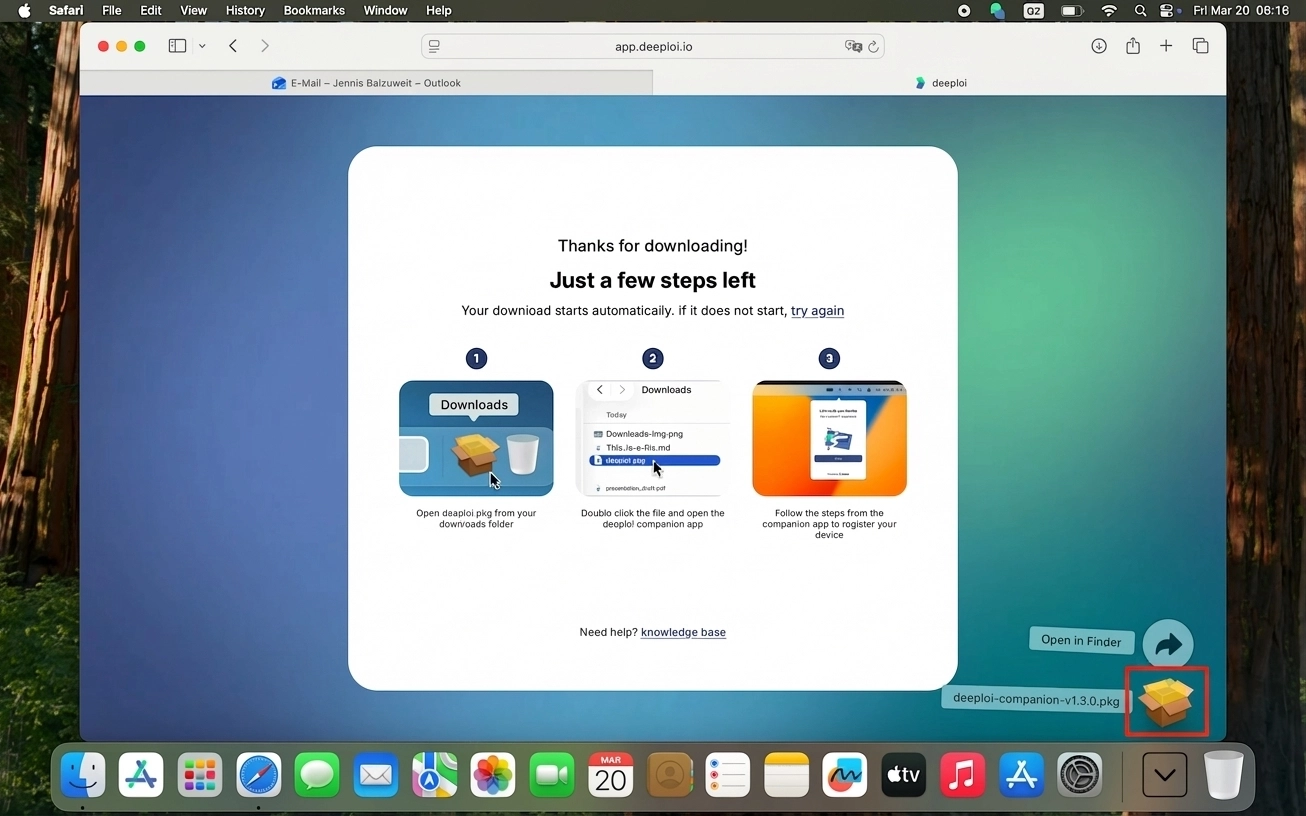1306x816 pixels.
Task: Open the Apple menu
Action: pos(25,10)
